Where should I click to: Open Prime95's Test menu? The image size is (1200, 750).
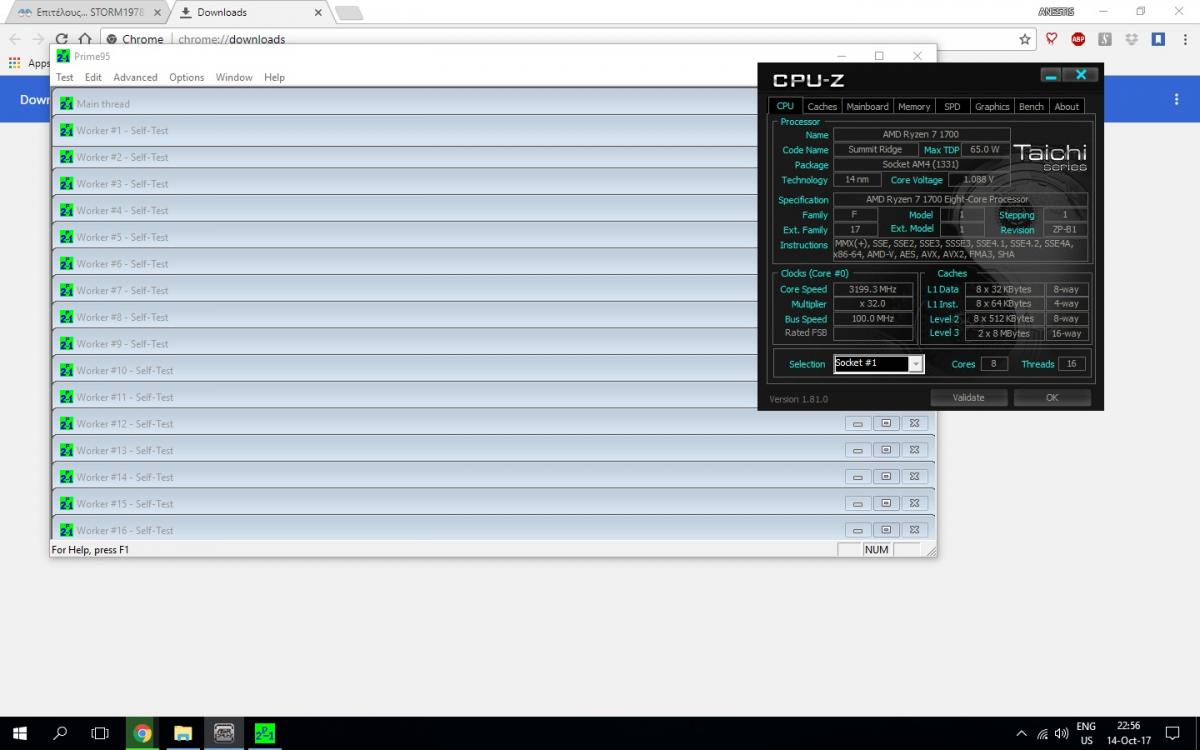64,77
